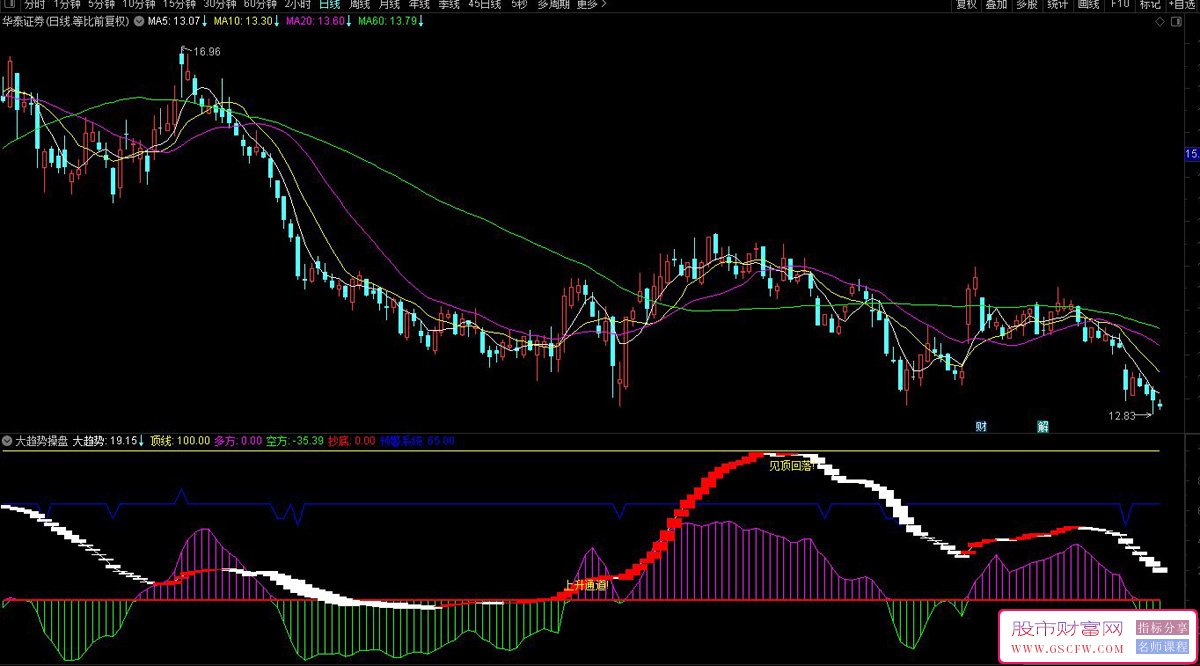Open the 多周期 multi-period view
The width and height of the screenshot is (1200, 666).
pyautogui.click(x=554, y=4)
